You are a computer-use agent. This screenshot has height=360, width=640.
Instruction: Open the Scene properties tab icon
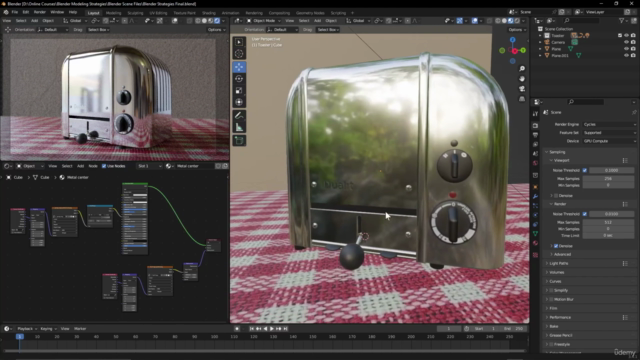pos(536,153)
